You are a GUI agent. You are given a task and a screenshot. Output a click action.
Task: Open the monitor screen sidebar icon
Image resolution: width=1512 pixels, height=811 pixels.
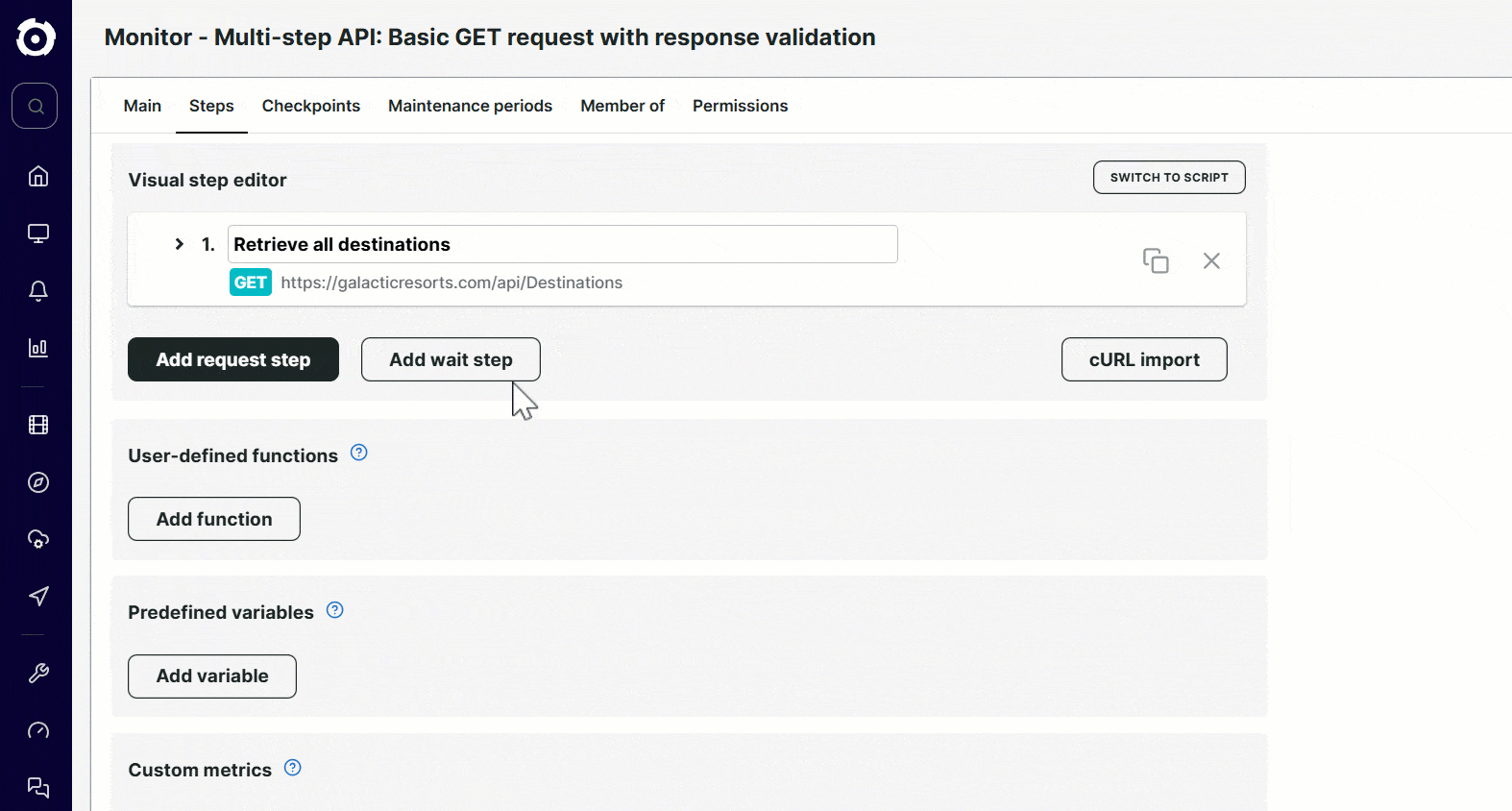point(38,233)
